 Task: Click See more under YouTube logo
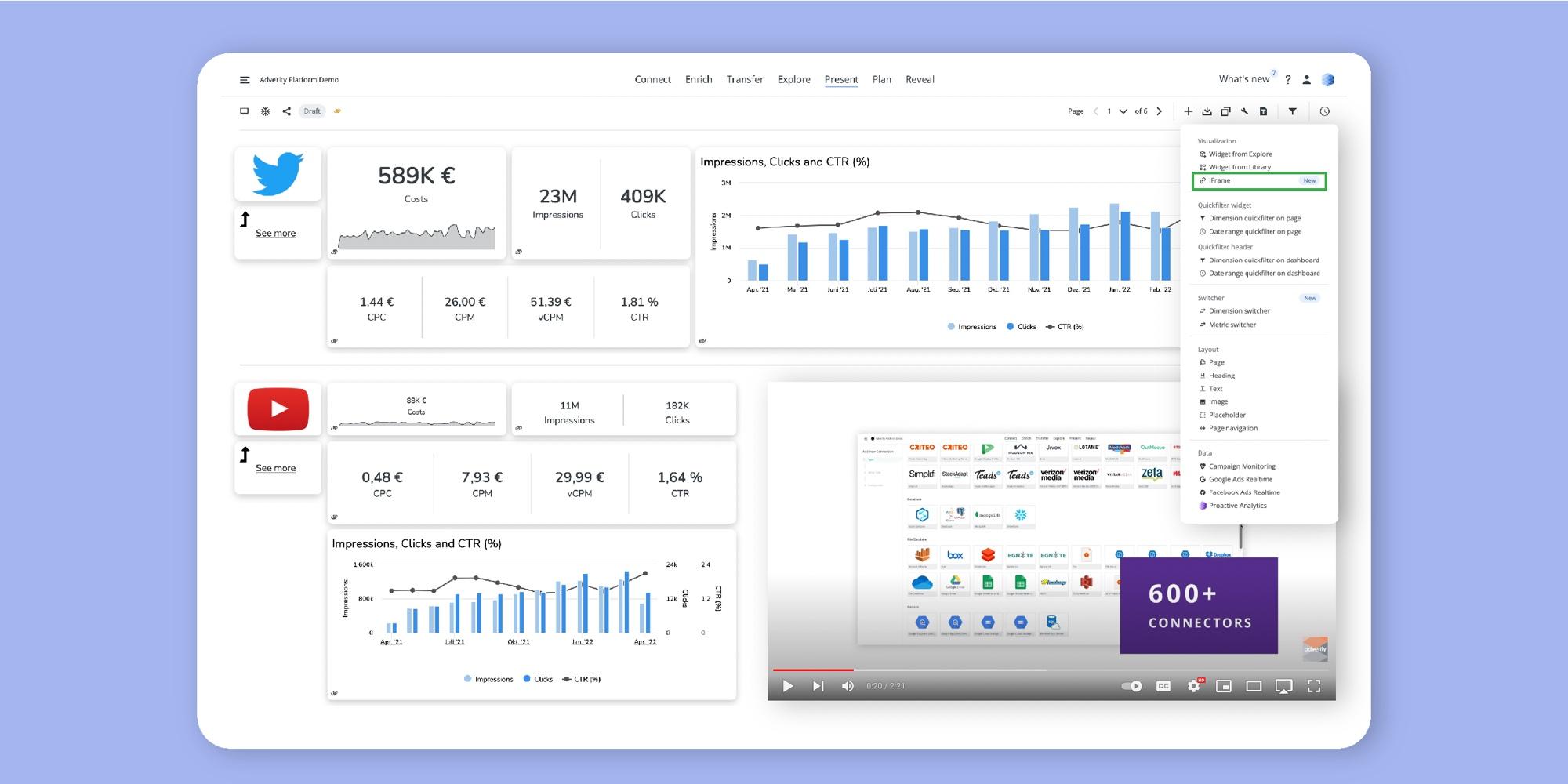[x=276, y=468]
